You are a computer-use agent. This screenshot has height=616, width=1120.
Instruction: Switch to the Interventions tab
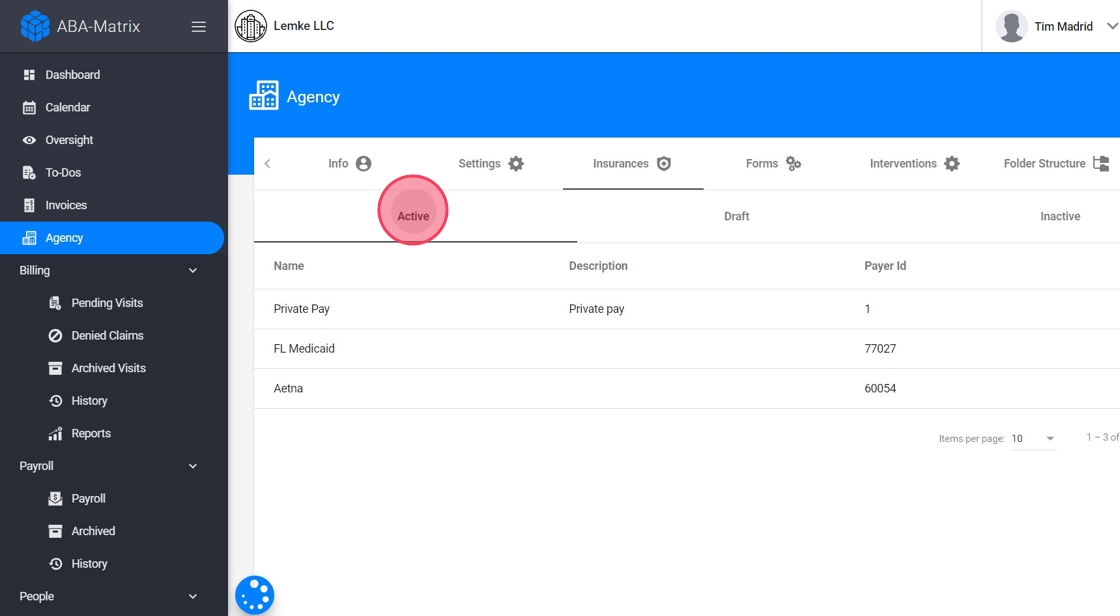click(x=915, y=164)
